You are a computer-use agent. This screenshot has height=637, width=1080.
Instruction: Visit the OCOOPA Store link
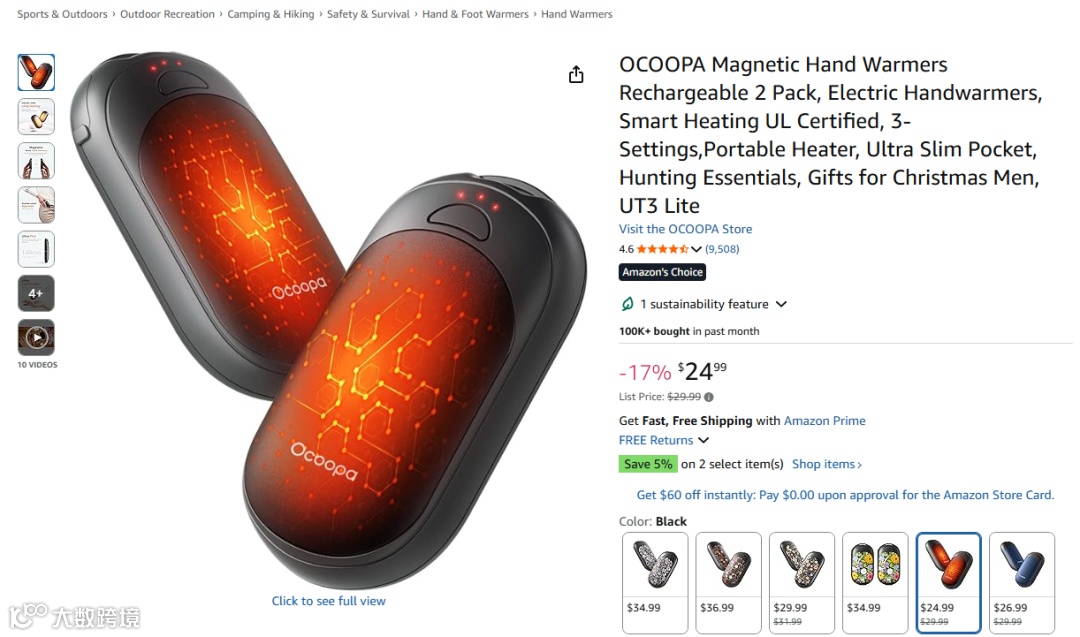pyautogui.click(x=685, y=229)
